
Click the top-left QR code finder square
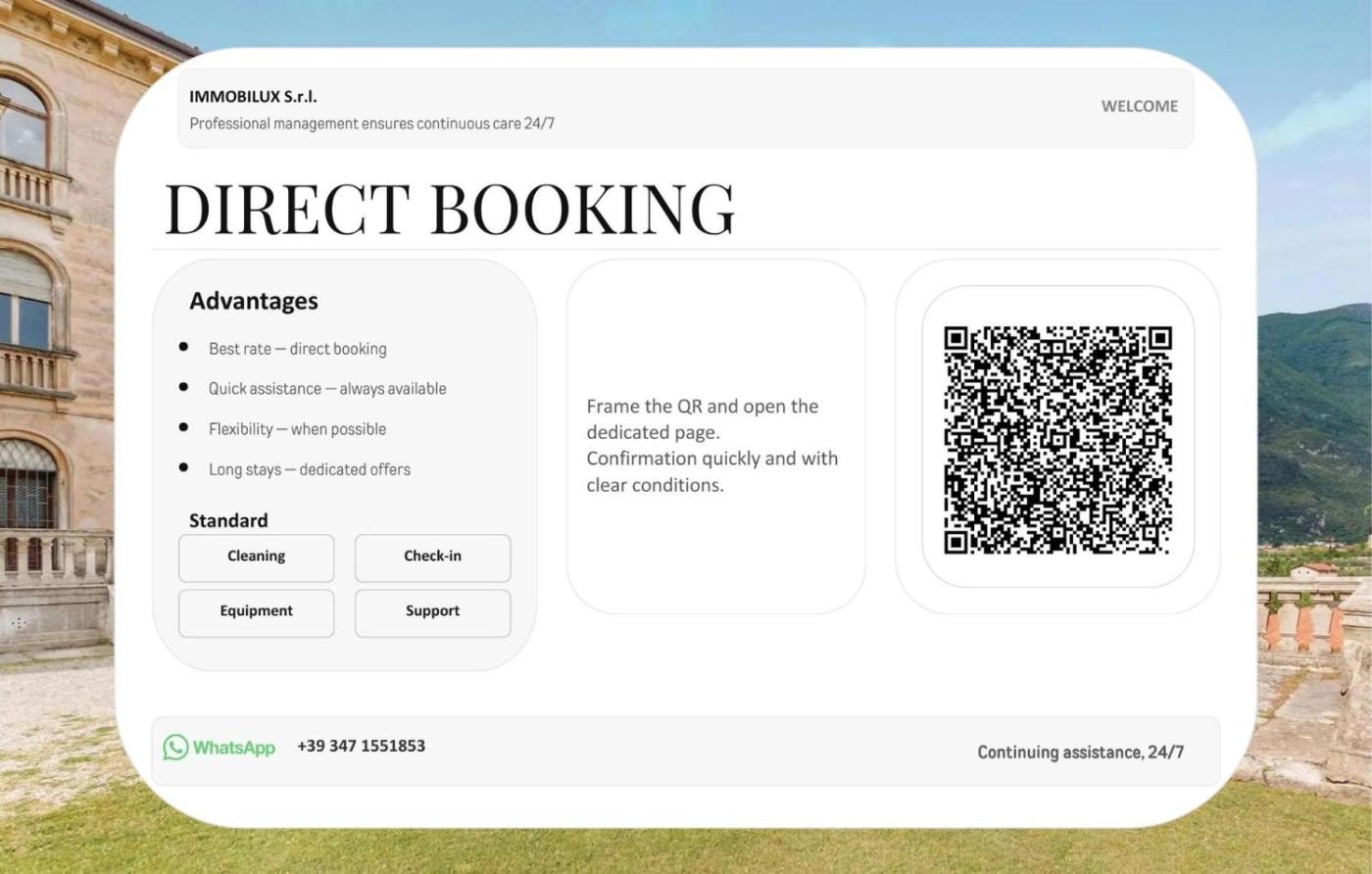(956, 339)
